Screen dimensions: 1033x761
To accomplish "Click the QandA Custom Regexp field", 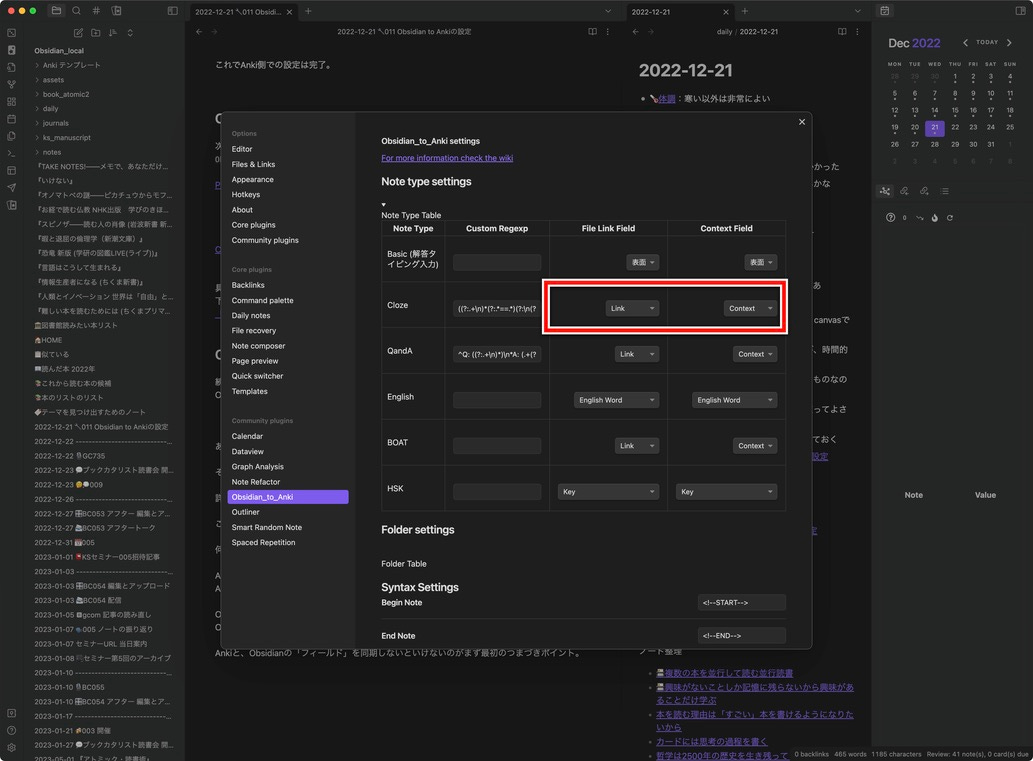I will (497, 354).
